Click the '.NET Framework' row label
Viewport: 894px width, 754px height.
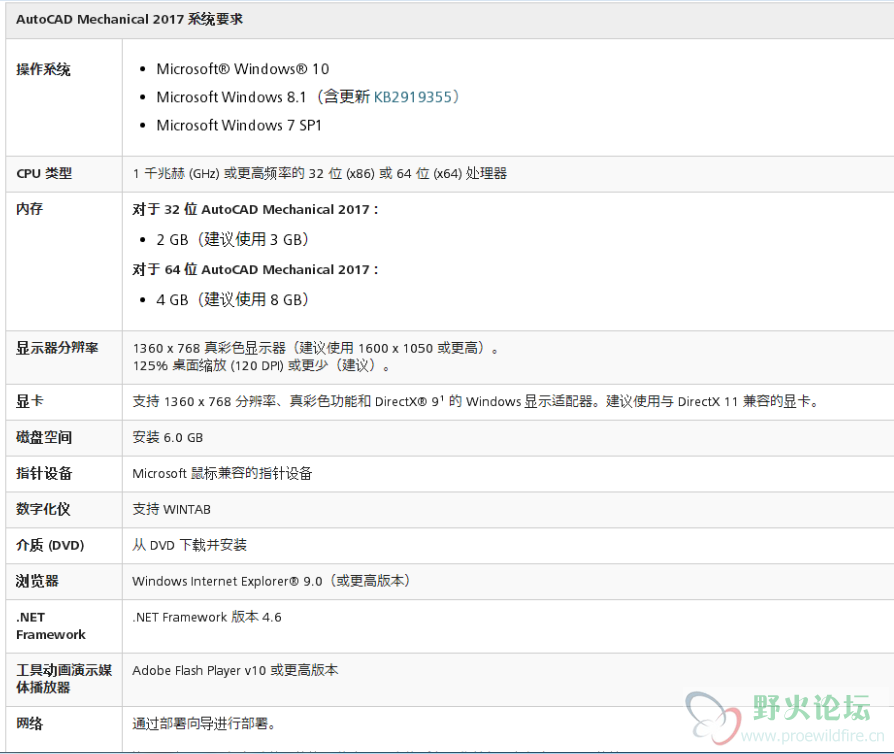(x=51, y=626)
